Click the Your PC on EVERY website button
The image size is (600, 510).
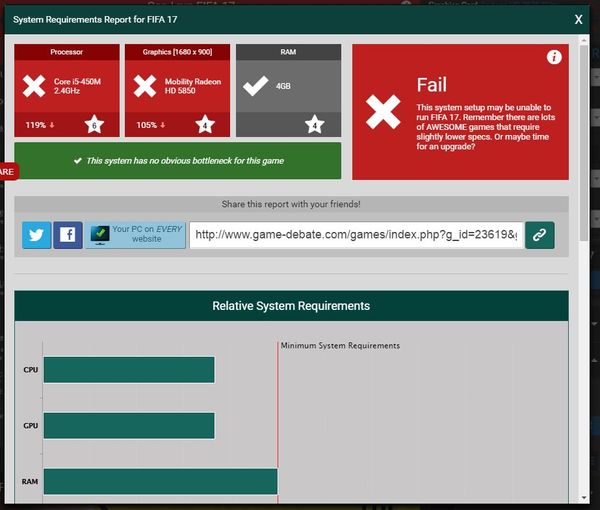135,235
